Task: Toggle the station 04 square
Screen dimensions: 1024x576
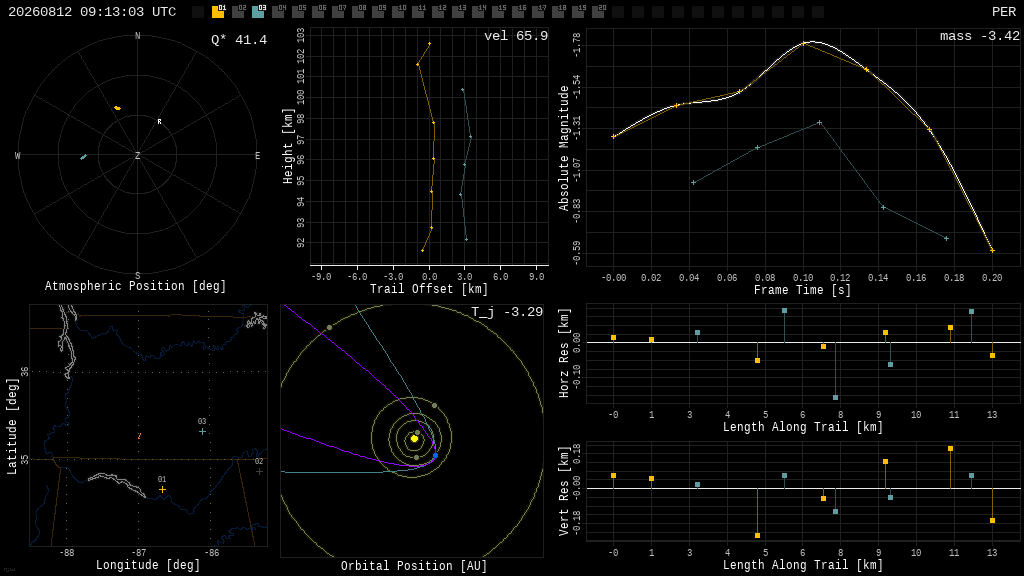Action: pos(278,12)
